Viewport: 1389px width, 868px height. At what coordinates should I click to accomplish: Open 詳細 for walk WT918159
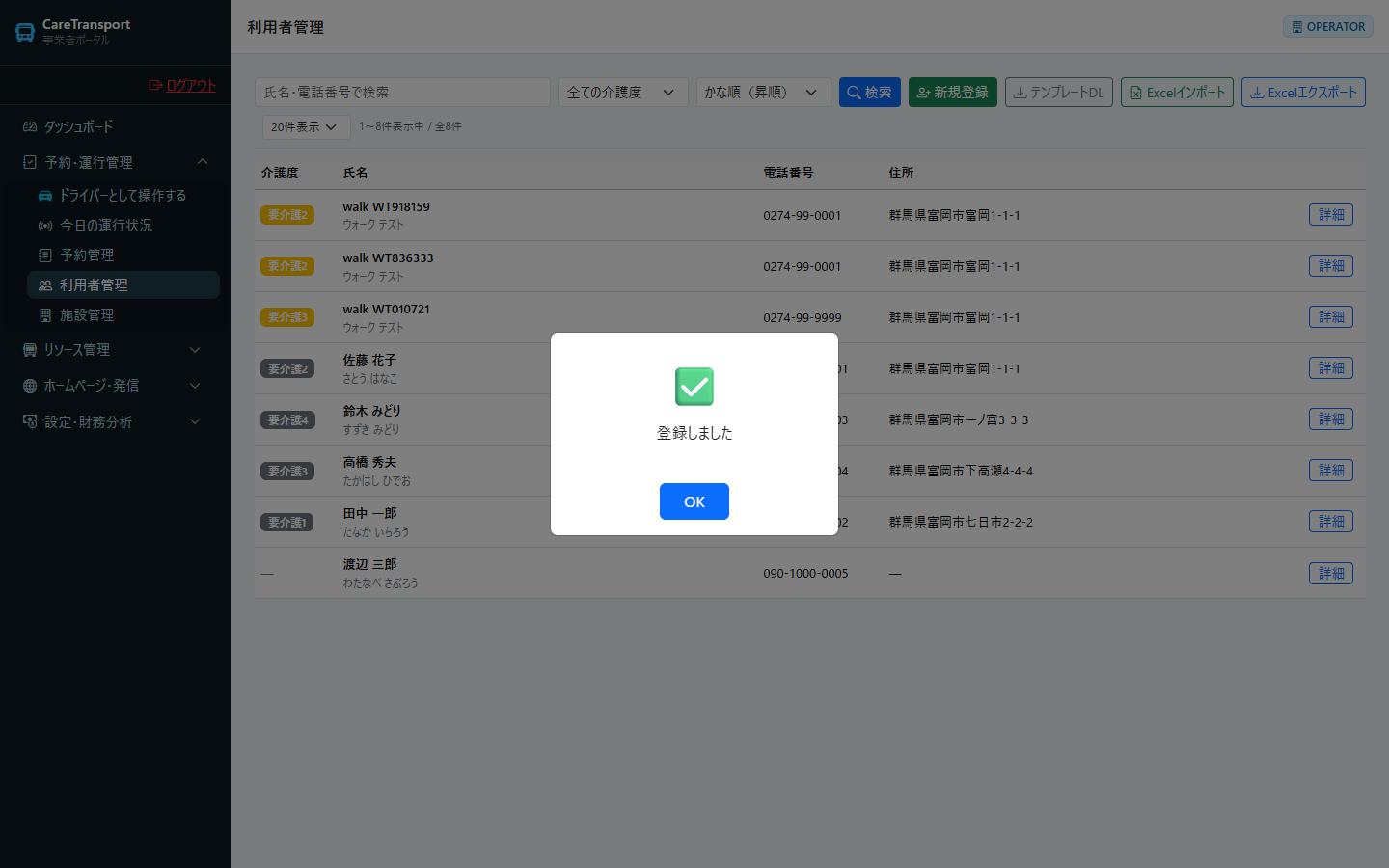point(1331,214)
